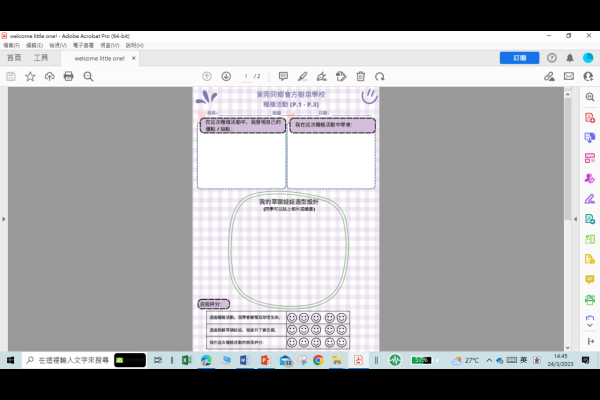This screenshot has height=400, width=600.
Task: Go to next page arrow
Action: [x=226, y=76]
